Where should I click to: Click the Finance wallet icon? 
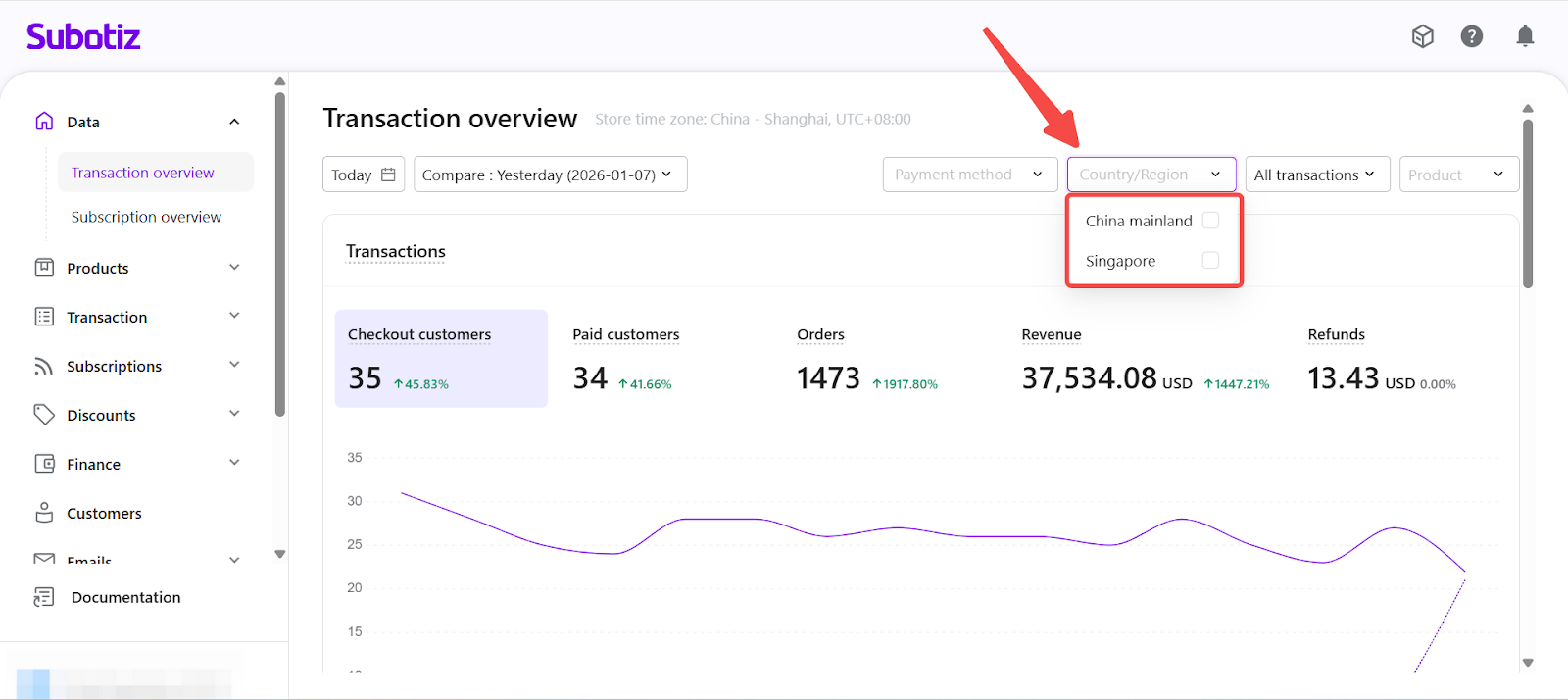tap(44, 464)
